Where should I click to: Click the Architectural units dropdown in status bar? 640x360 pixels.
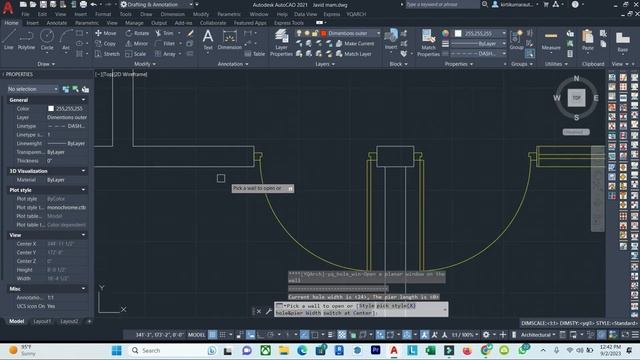click(x=538, y=335)
